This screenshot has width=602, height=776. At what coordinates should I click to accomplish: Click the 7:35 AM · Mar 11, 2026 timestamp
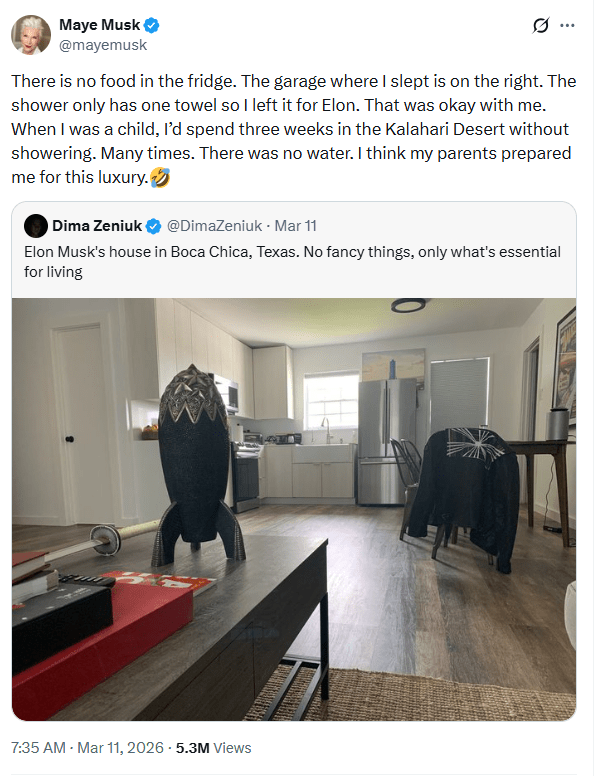pyautogui.click(x=87, y=747)
